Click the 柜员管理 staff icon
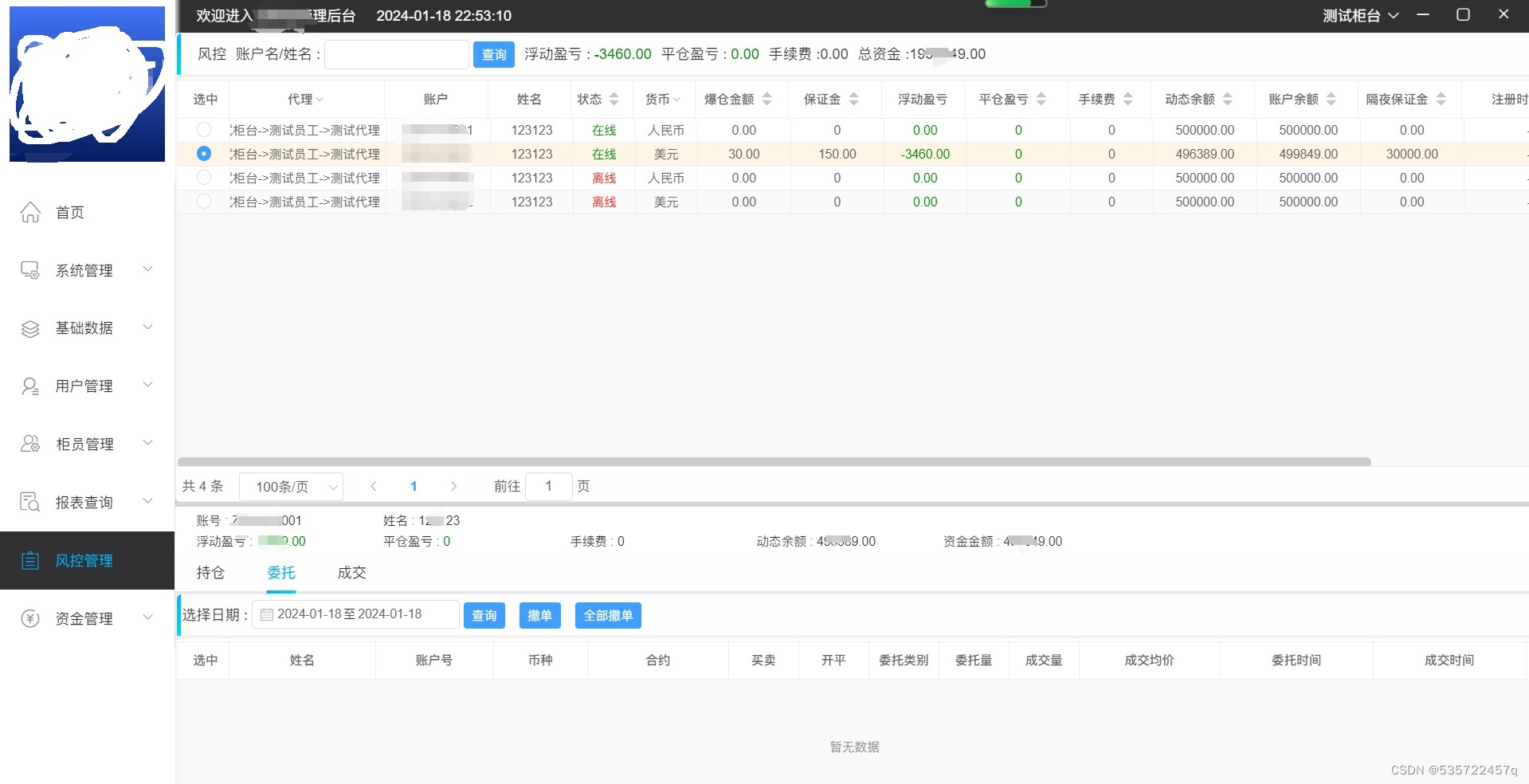Screen dimensions: 1529x784 (x=30, y=444)
